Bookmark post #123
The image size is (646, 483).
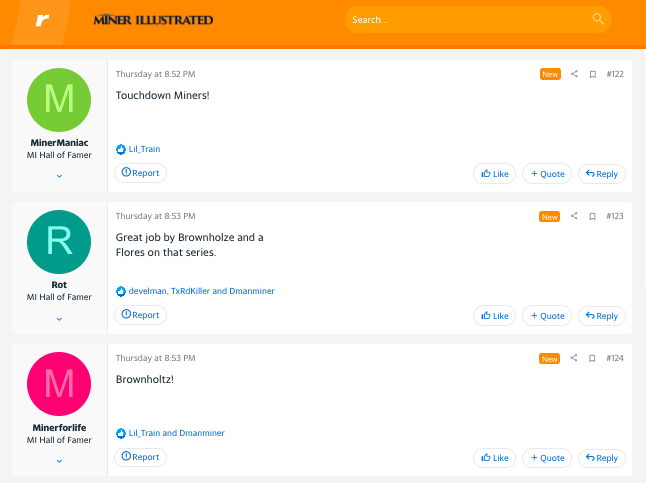[592, 216]
